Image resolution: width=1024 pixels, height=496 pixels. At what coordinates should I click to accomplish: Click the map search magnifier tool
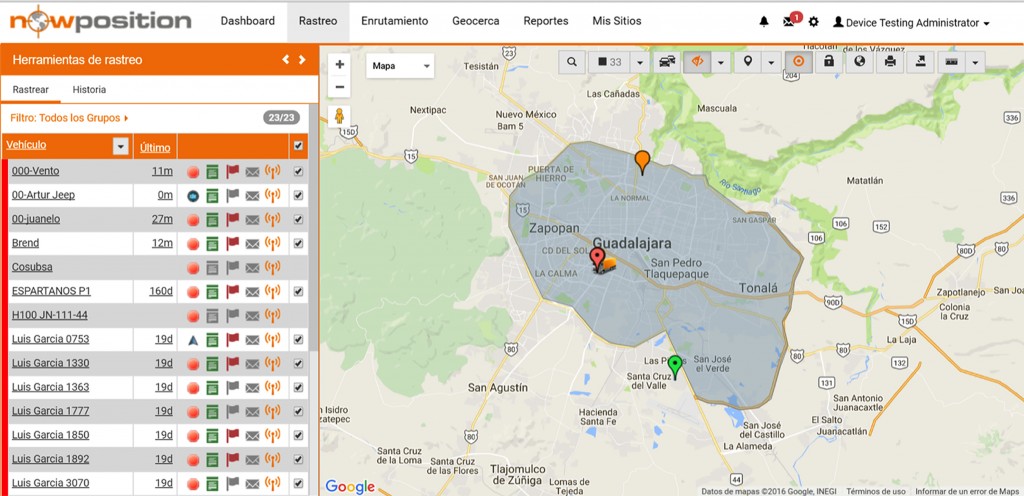571,62
